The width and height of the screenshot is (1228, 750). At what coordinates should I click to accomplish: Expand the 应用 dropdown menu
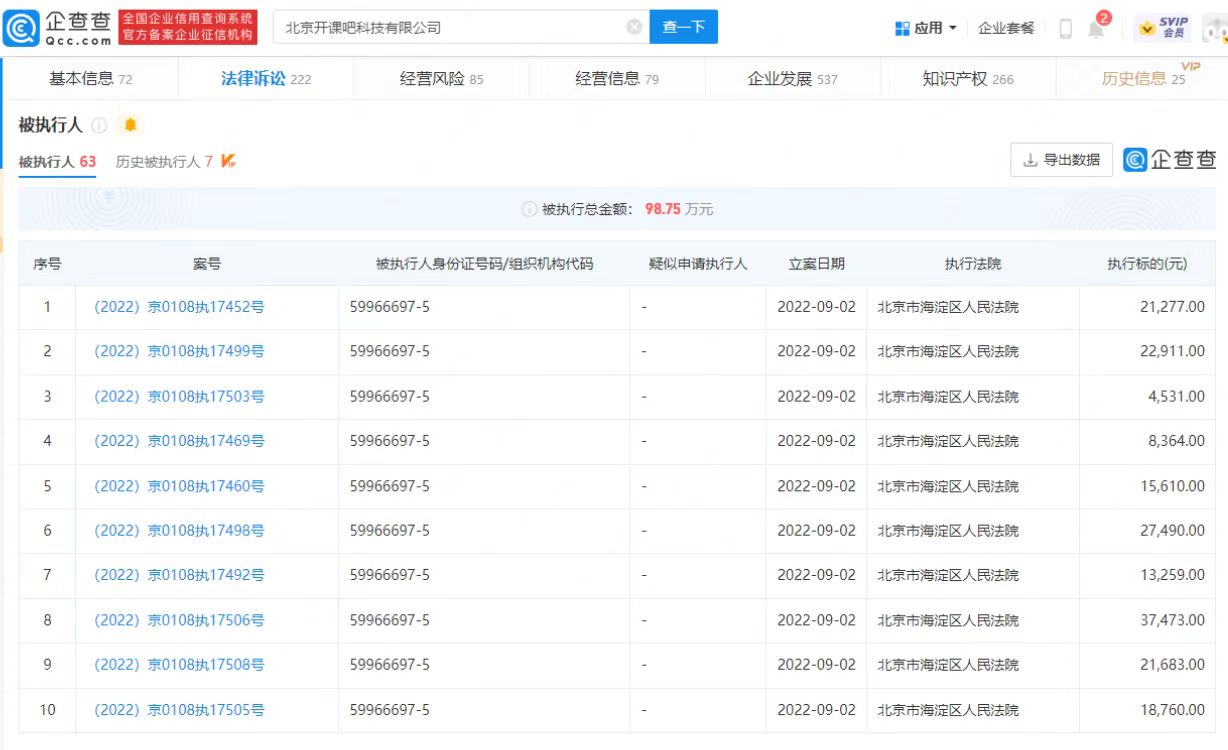pos(926,28)
